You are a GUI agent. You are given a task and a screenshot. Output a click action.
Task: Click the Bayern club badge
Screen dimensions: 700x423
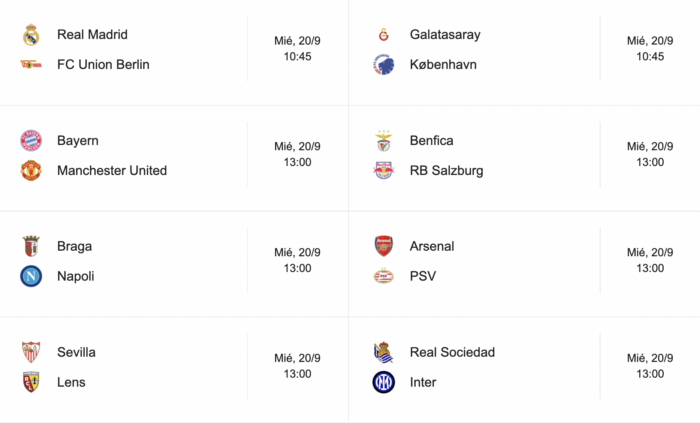point(31,141)
